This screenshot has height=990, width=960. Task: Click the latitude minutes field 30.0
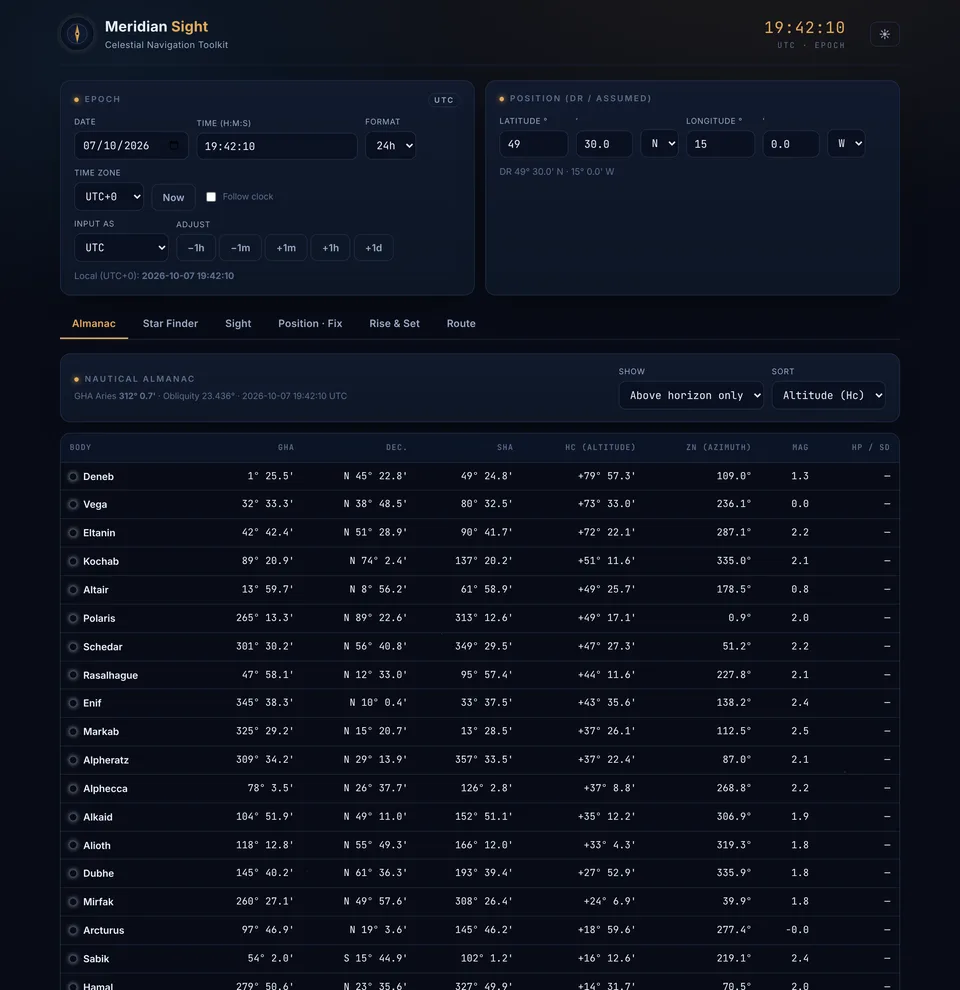coord(604,144)
